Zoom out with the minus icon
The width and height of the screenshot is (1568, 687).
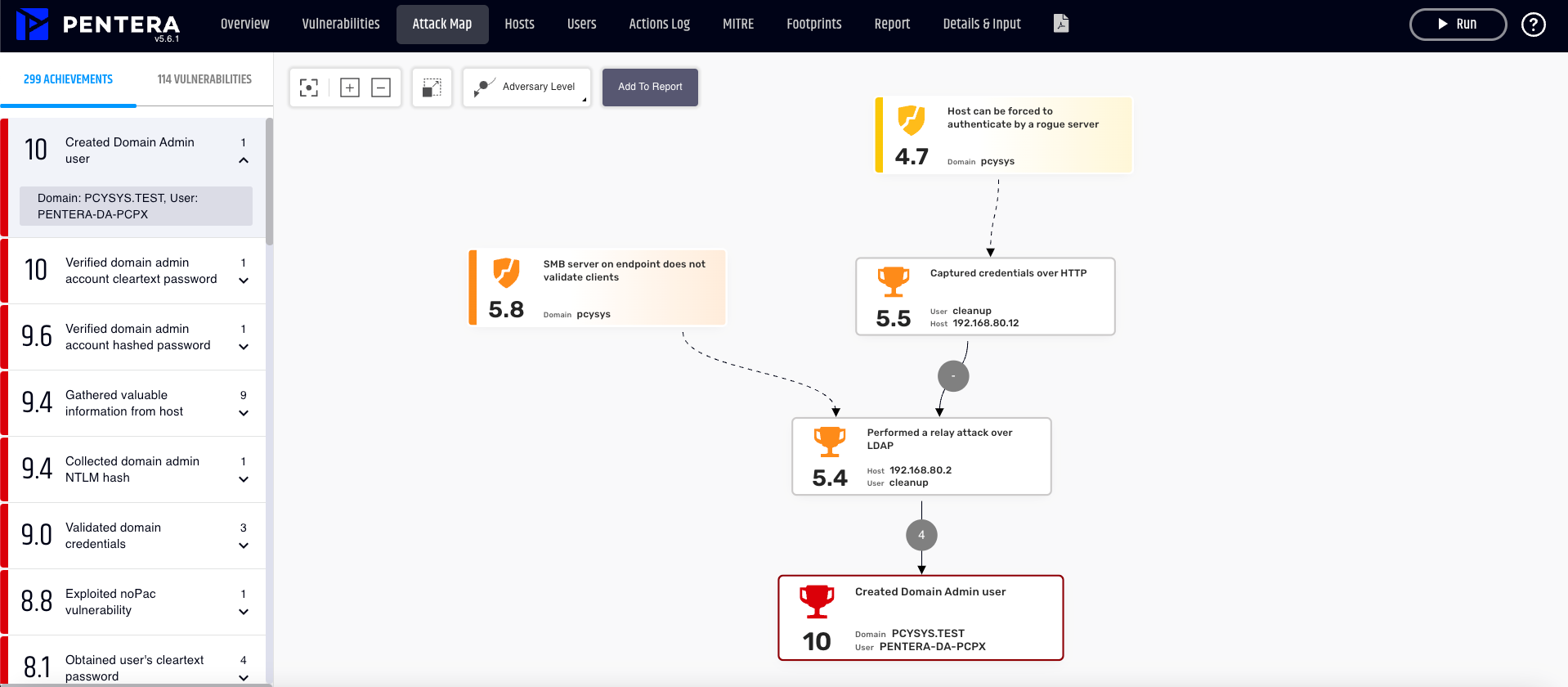click(381, 88)
